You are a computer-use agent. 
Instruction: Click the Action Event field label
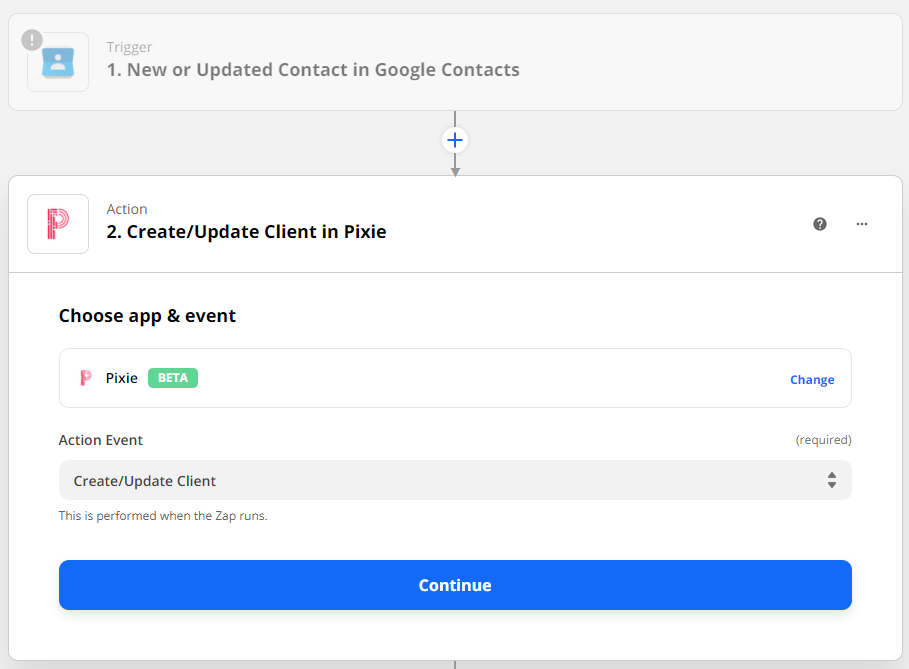point(101,440)
